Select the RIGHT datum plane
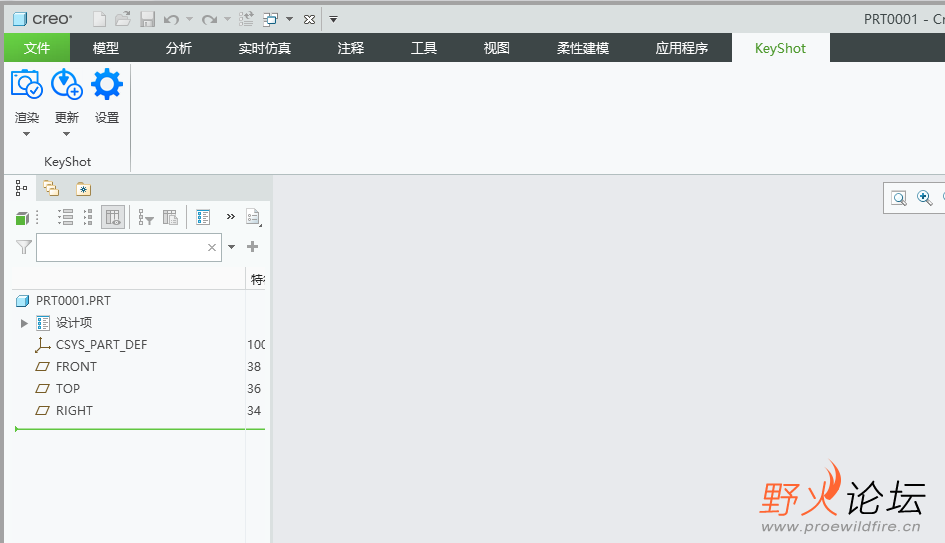The height and width of the screenshot is (543, 945). [74, 410]
